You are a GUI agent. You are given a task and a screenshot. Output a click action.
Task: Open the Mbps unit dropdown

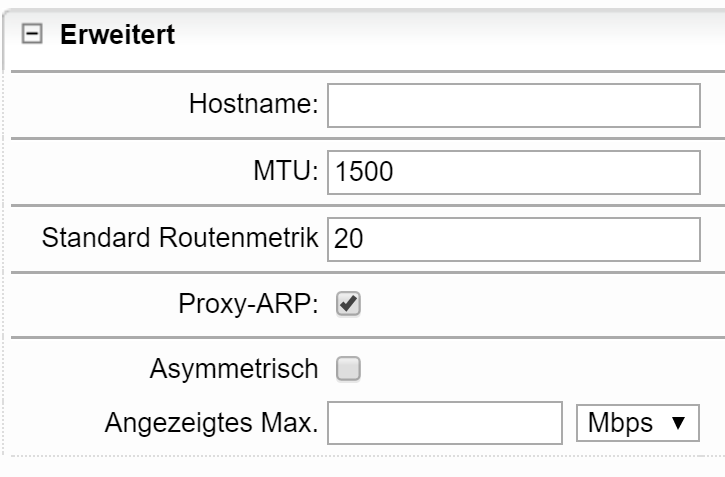tap(637, 423)
